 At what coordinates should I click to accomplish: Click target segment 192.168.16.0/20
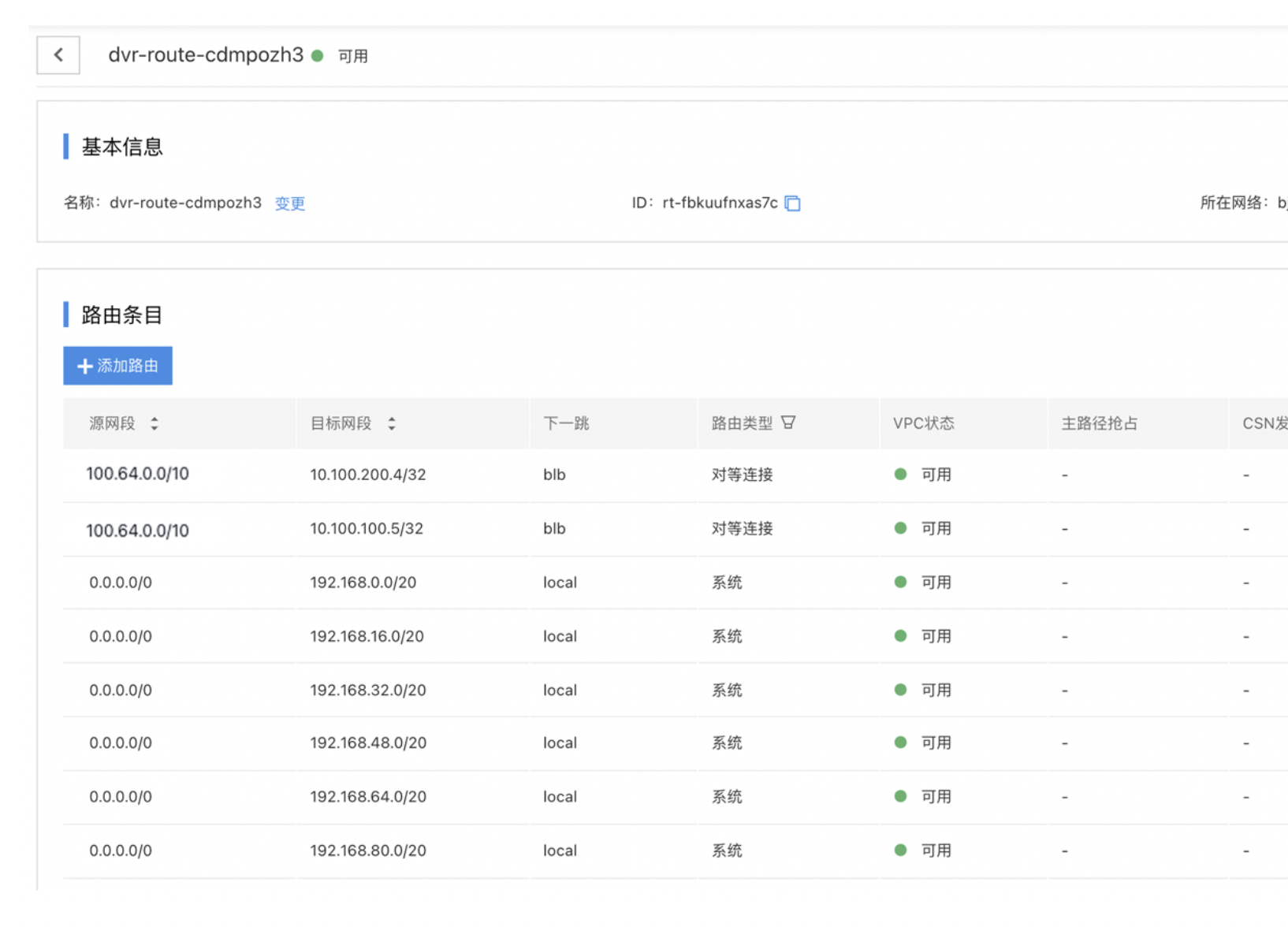click(x=367, y=636)
